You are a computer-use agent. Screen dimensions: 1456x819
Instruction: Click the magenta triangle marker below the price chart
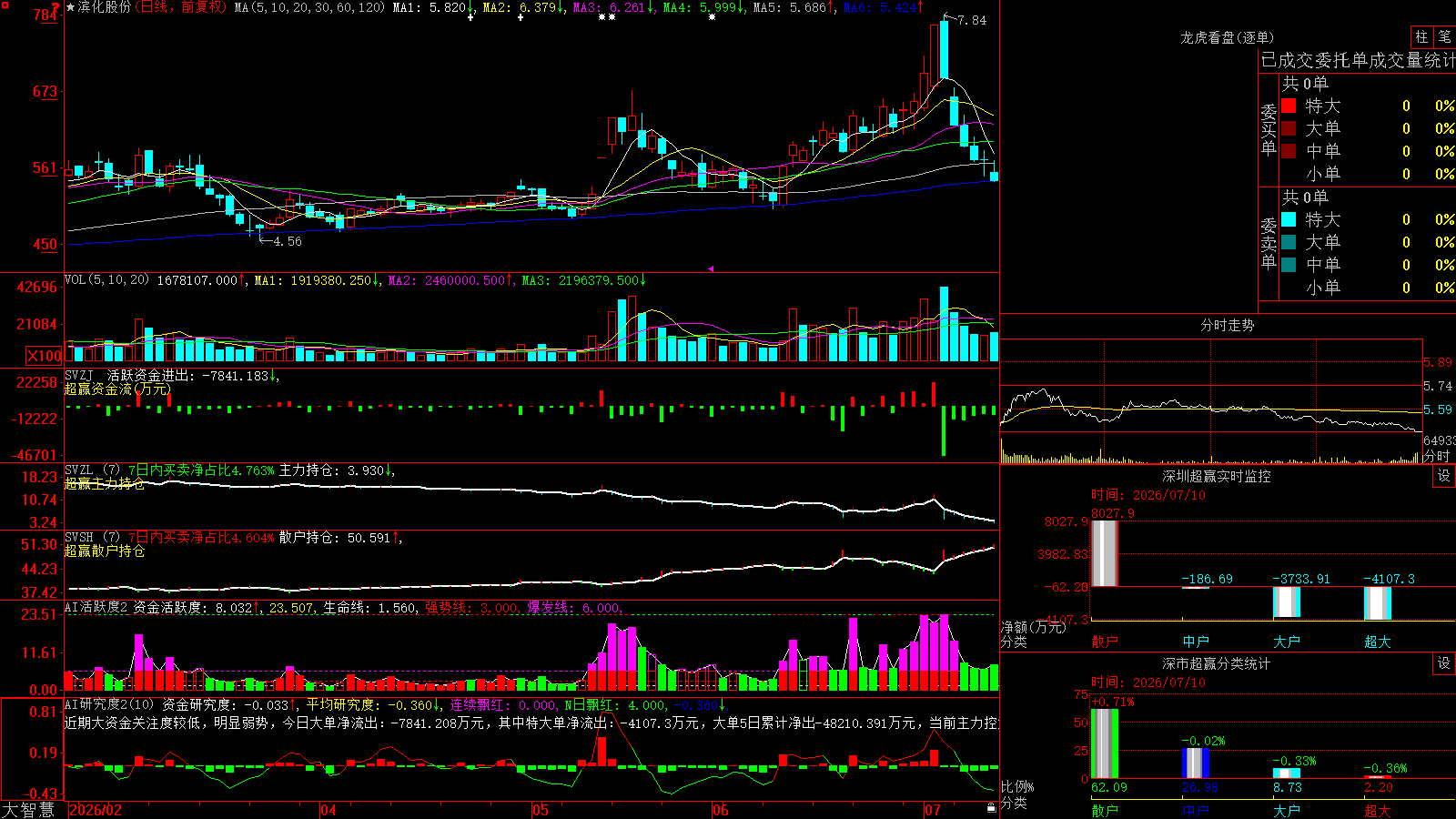tap(711, 268)
